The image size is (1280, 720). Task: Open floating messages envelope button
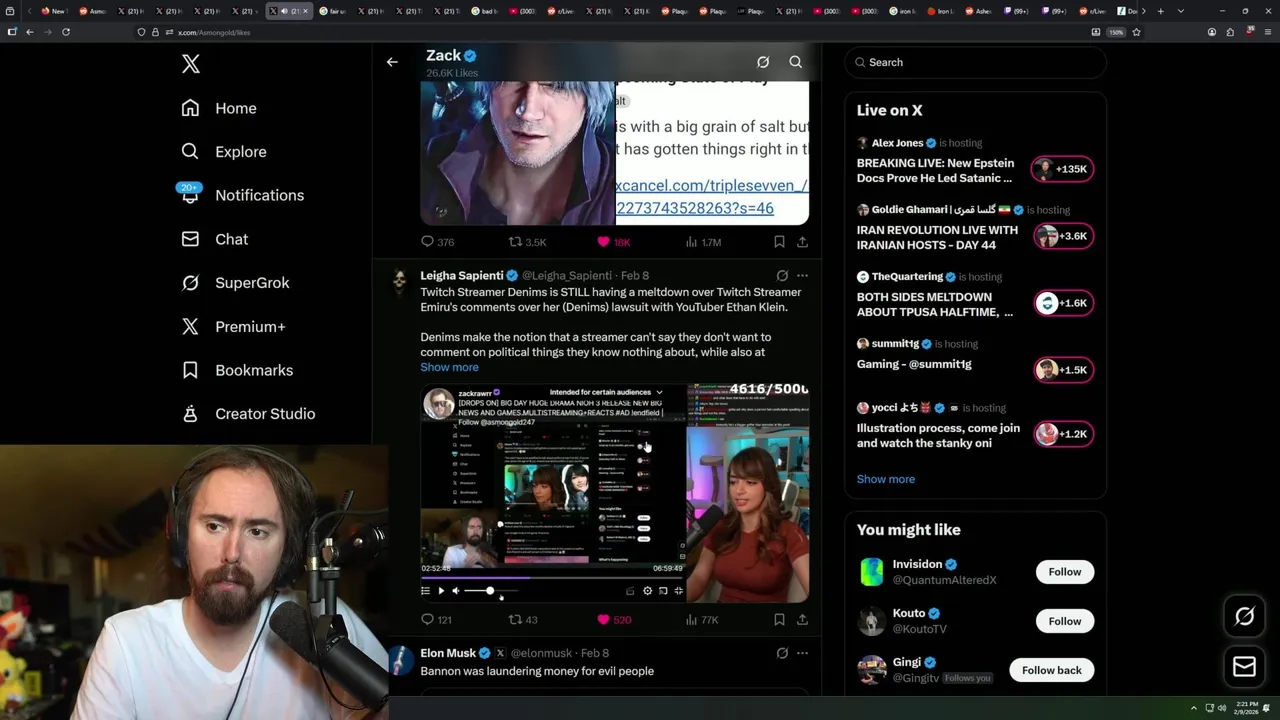[x=1244, y=666]
